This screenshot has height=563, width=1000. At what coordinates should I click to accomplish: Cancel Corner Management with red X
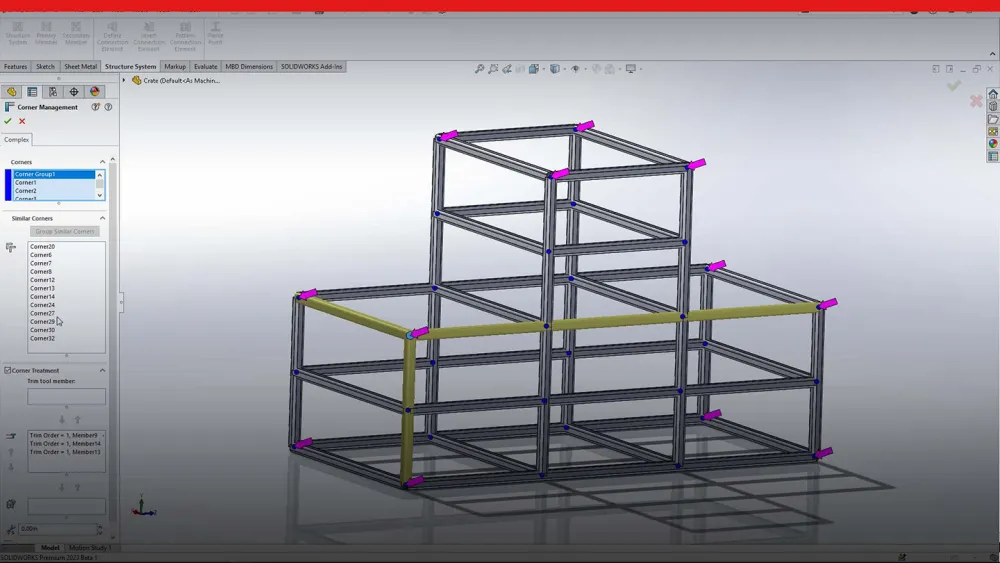22,121
